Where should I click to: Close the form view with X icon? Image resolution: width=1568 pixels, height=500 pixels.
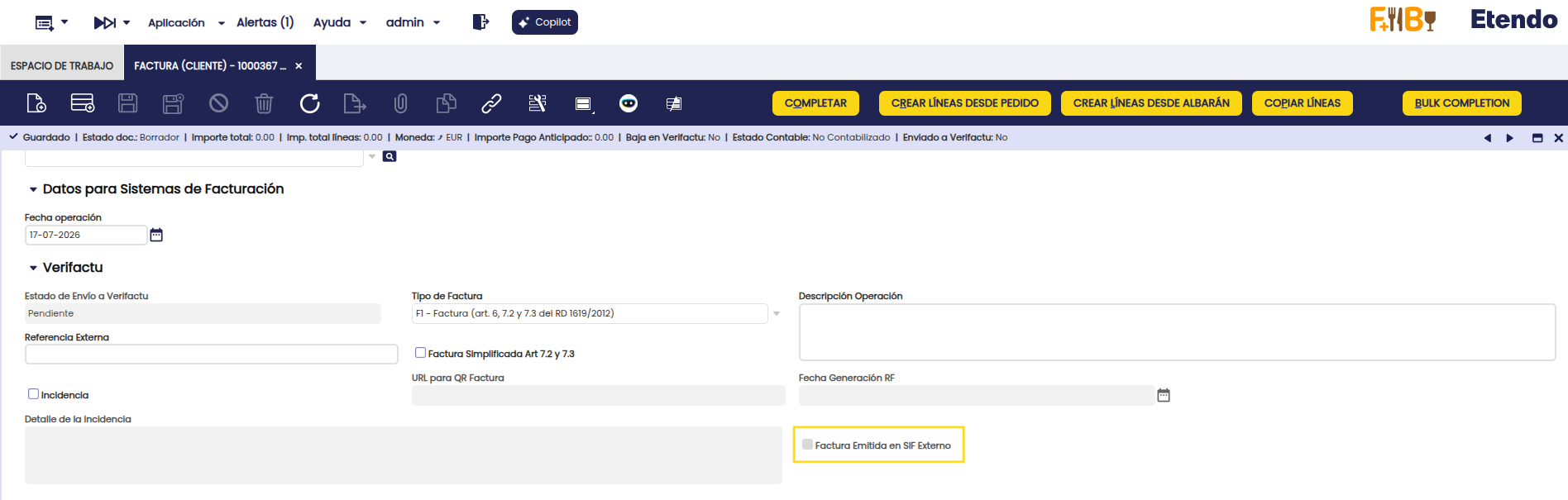[x=1559, y=138]
